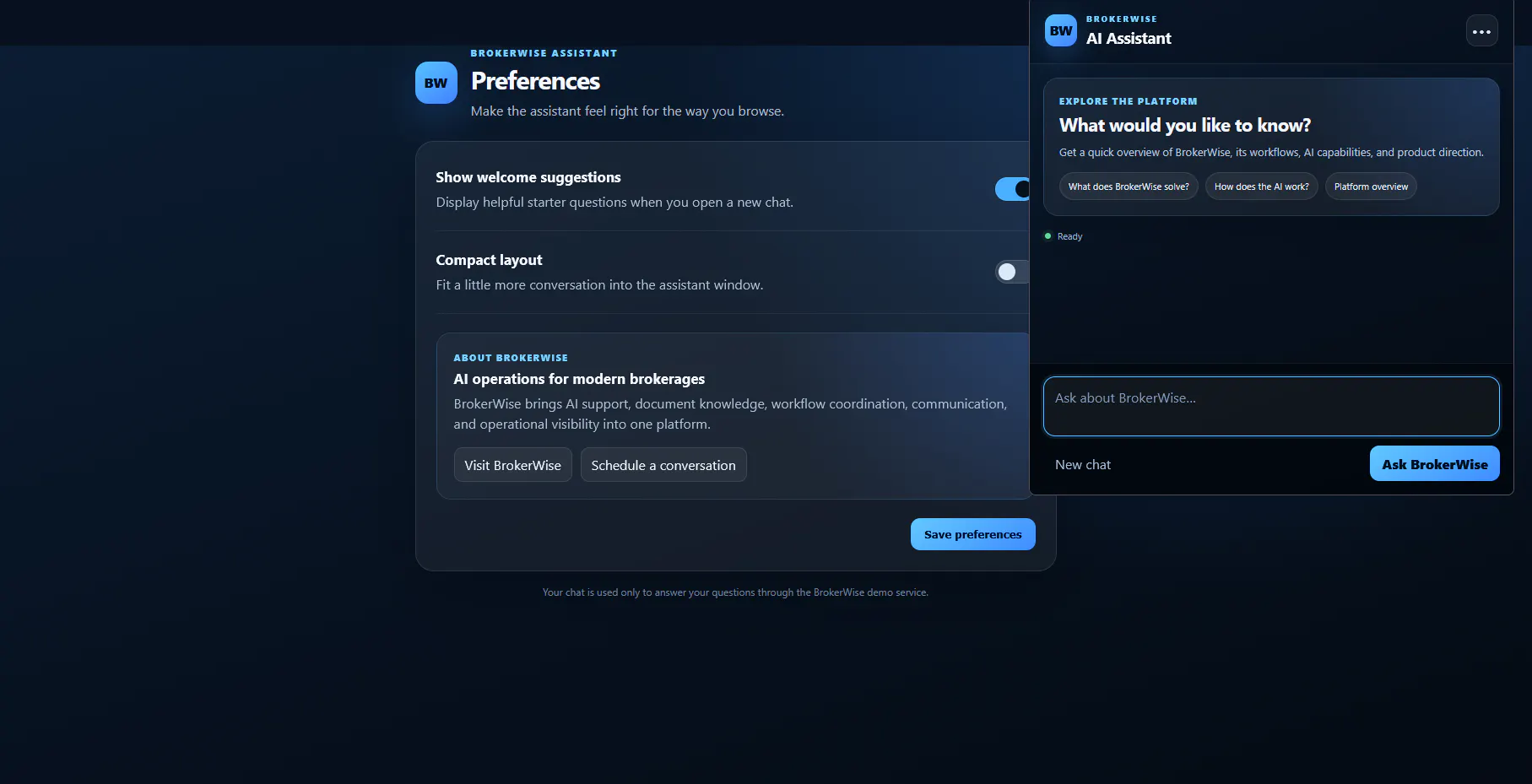1532x784 pixels.
Task: Toggle Show welcome suggestions switch
Action: [1012, 189]
